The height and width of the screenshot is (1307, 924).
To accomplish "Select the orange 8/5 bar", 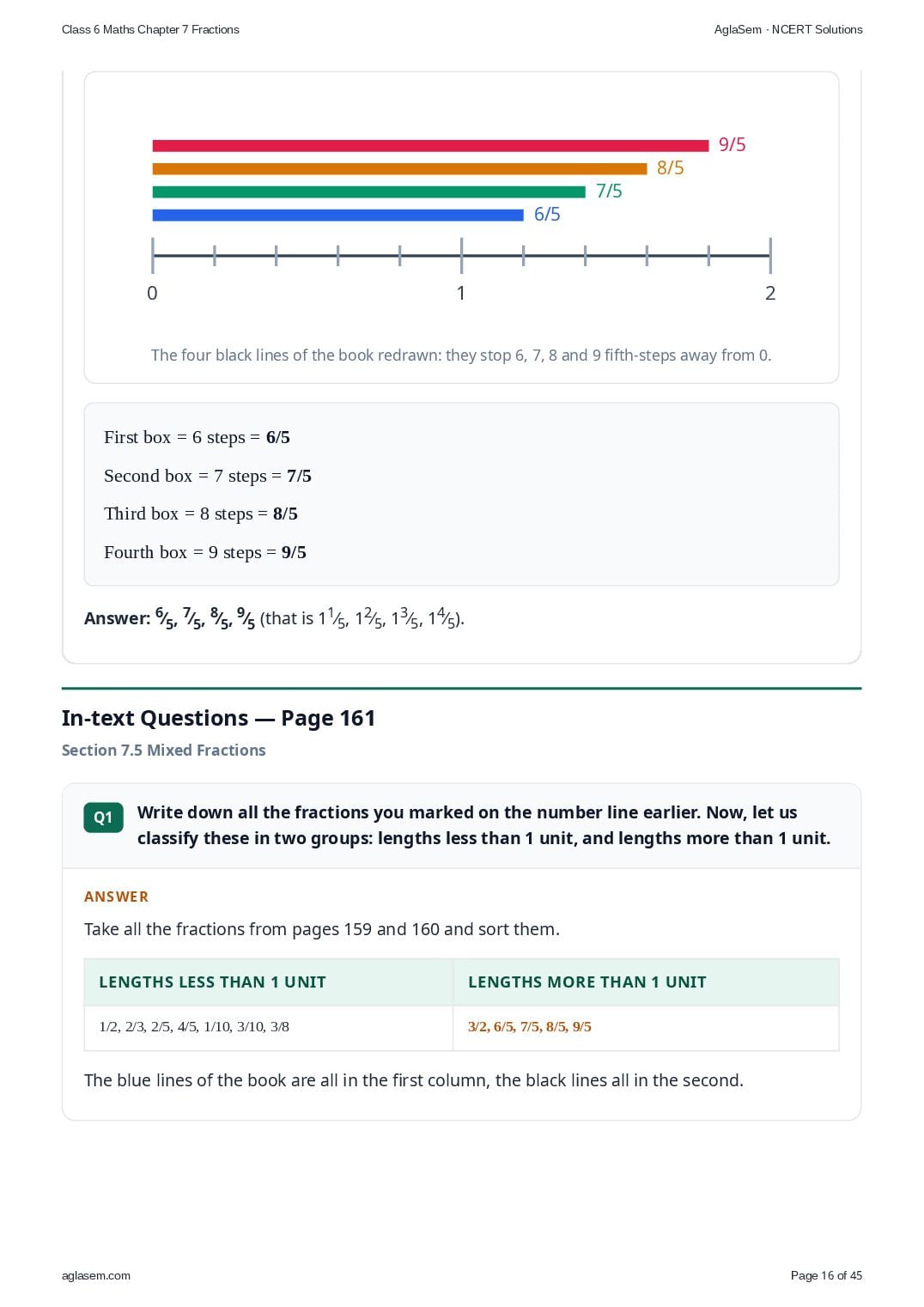I will click(399, 169).
